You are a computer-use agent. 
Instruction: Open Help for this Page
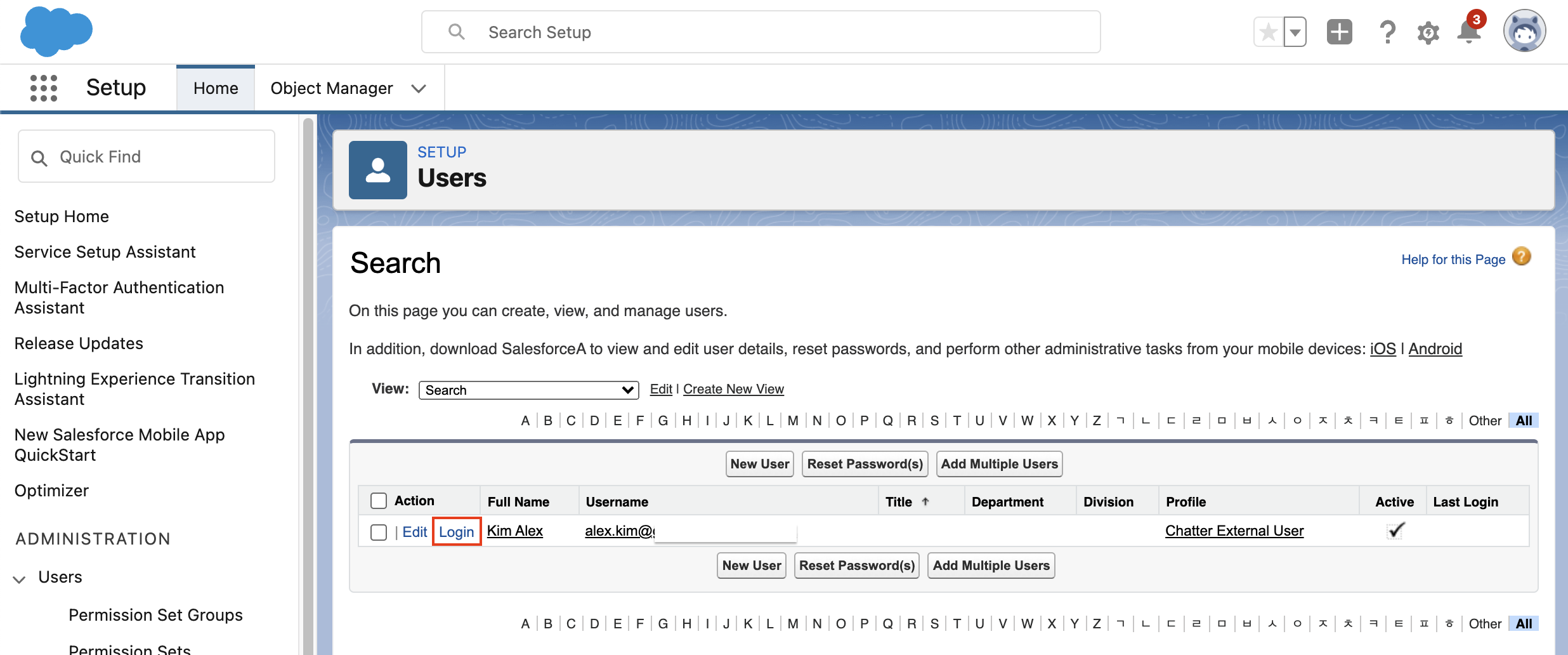pyautogui.click(x=1453, y=260)
